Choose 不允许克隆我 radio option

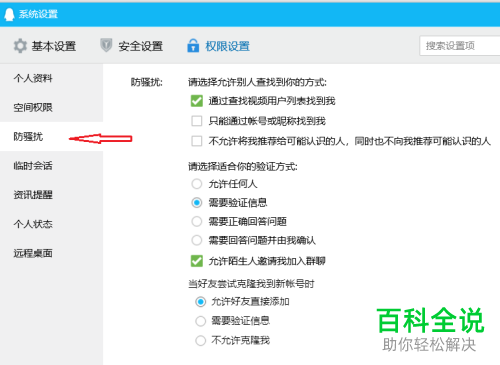(200, 341)
